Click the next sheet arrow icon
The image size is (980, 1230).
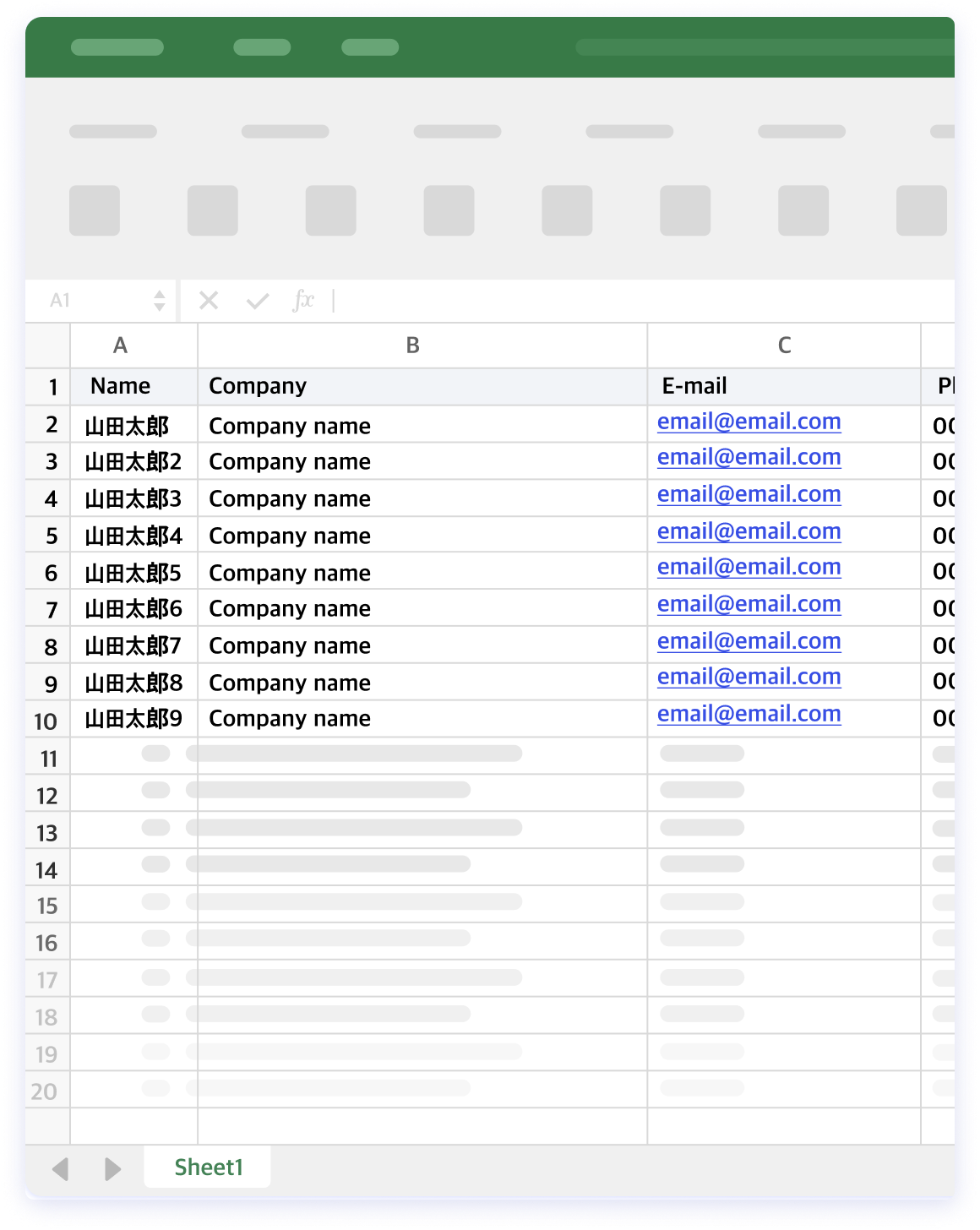[x=112, y=1169]
